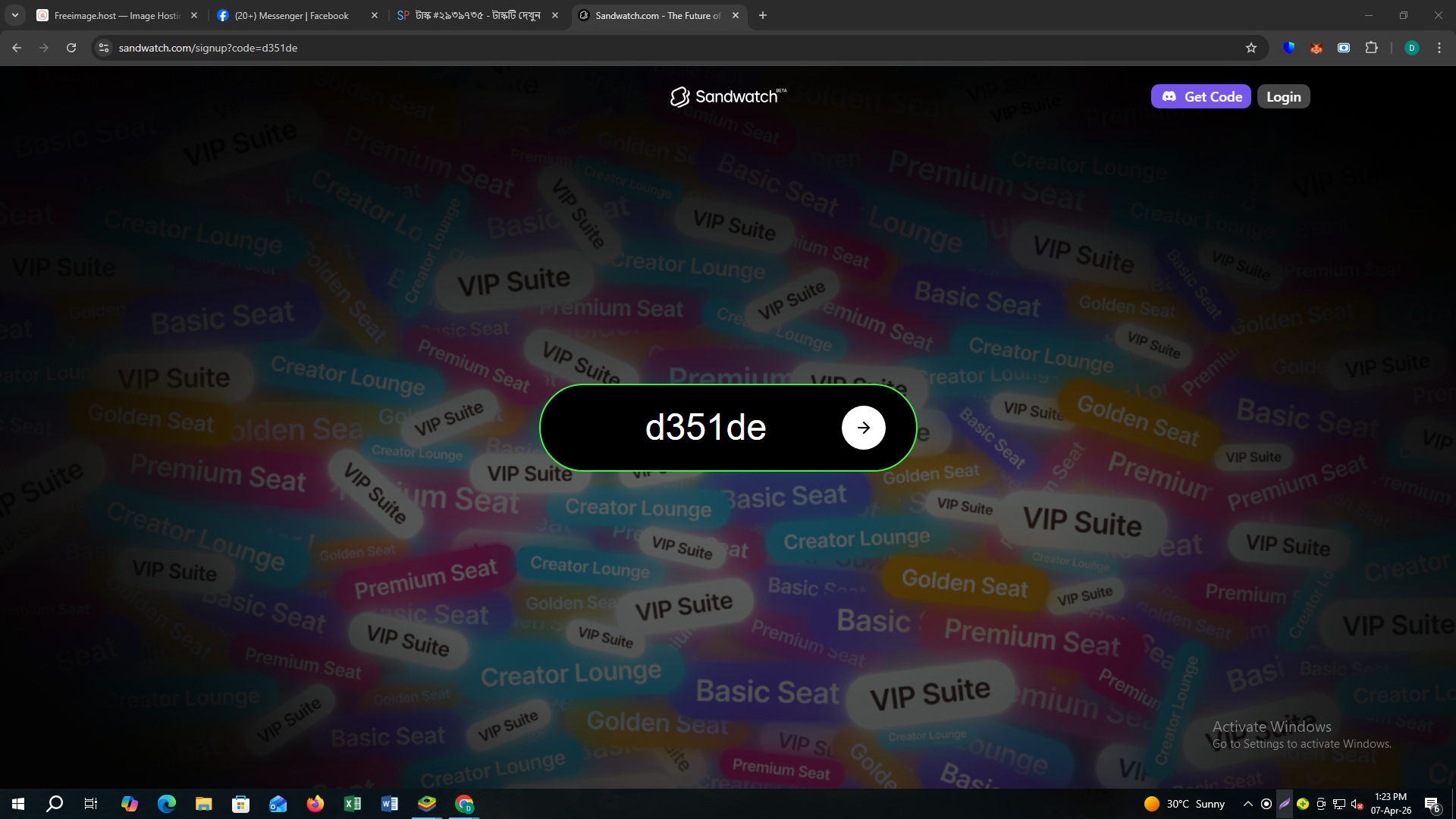Viewport: 1456px width, 819px height.
Task: Switch to the Freeimage.host tab
Action: coord(115,15)
